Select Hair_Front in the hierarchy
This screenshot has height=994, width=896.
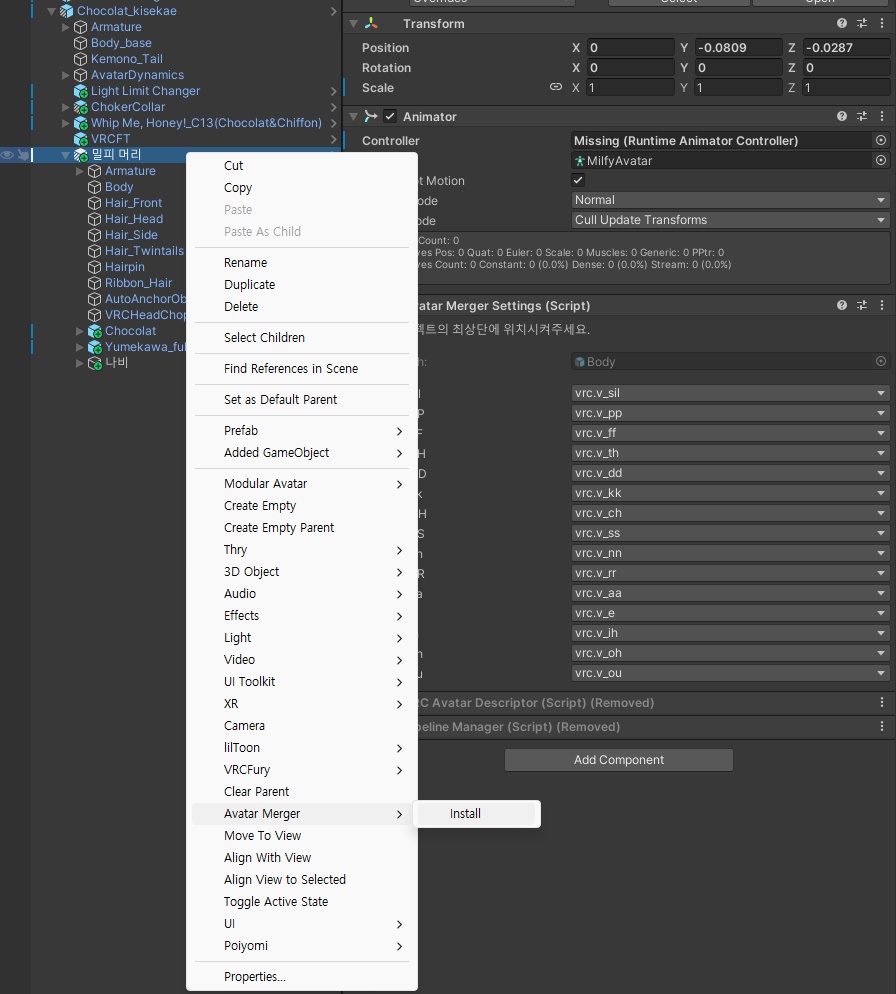tap(133, 203)
